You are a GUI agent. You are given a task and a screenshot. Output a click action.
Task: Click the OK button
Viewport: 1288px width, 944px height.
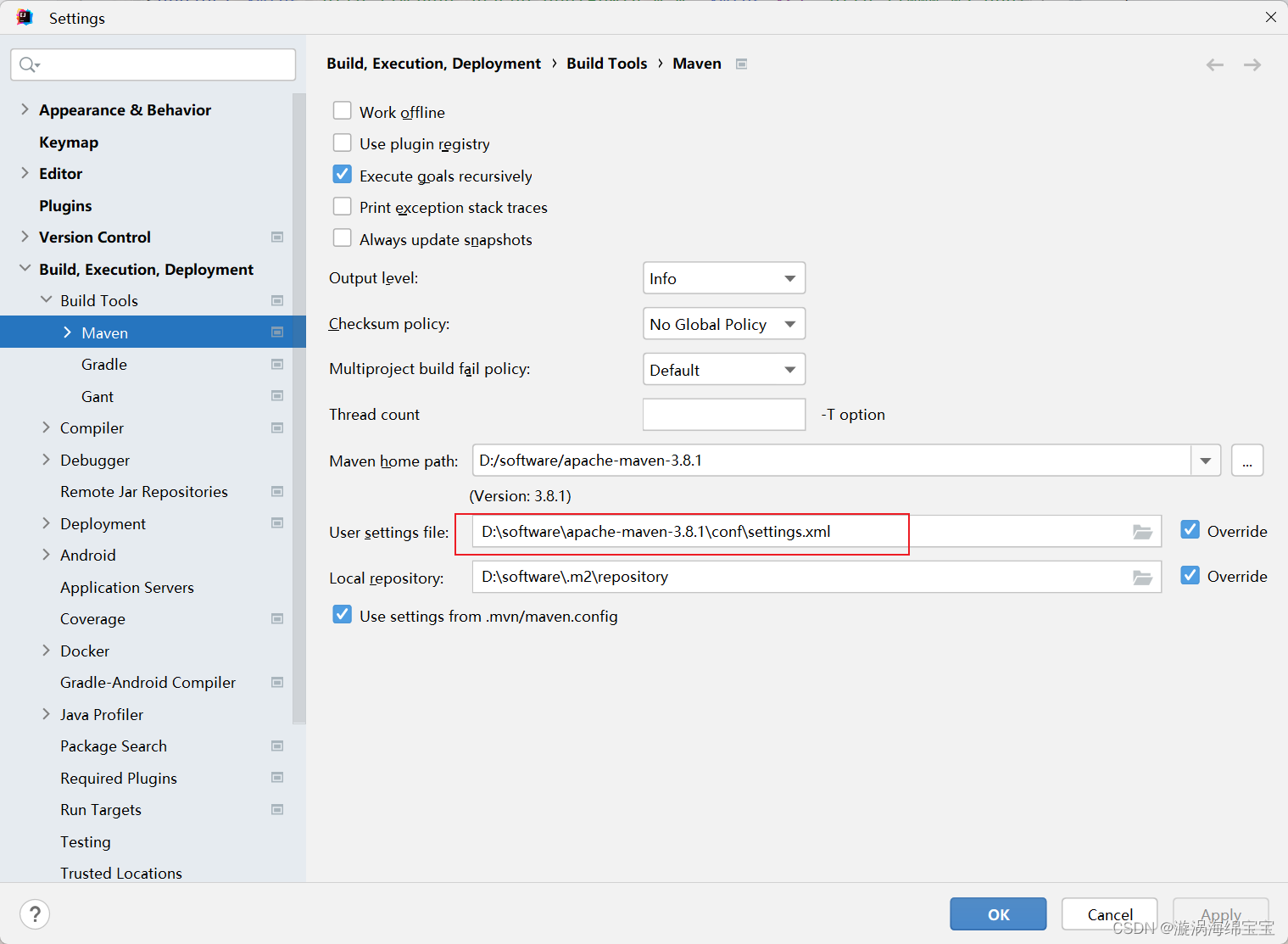pyautogui.click(x=998, y=913)
